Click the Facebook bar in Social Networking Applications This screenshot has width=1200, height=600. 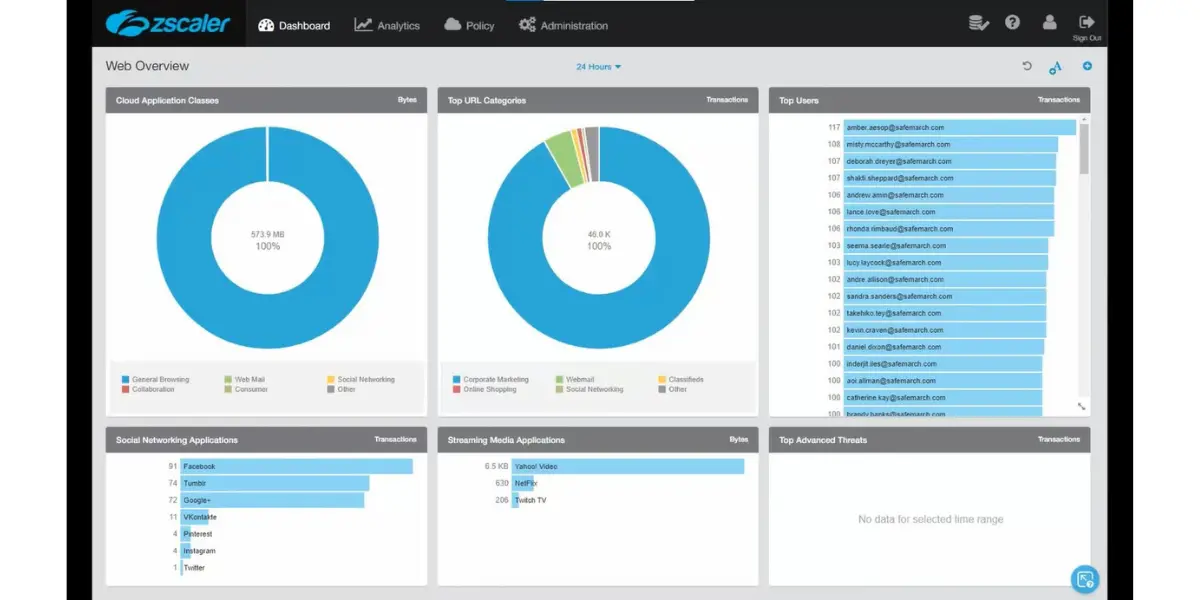296,467
